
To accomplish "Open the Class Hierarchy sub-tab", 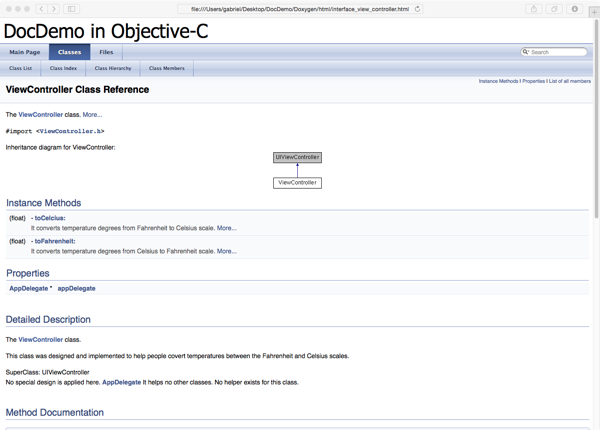I will (x=113, y=68).
